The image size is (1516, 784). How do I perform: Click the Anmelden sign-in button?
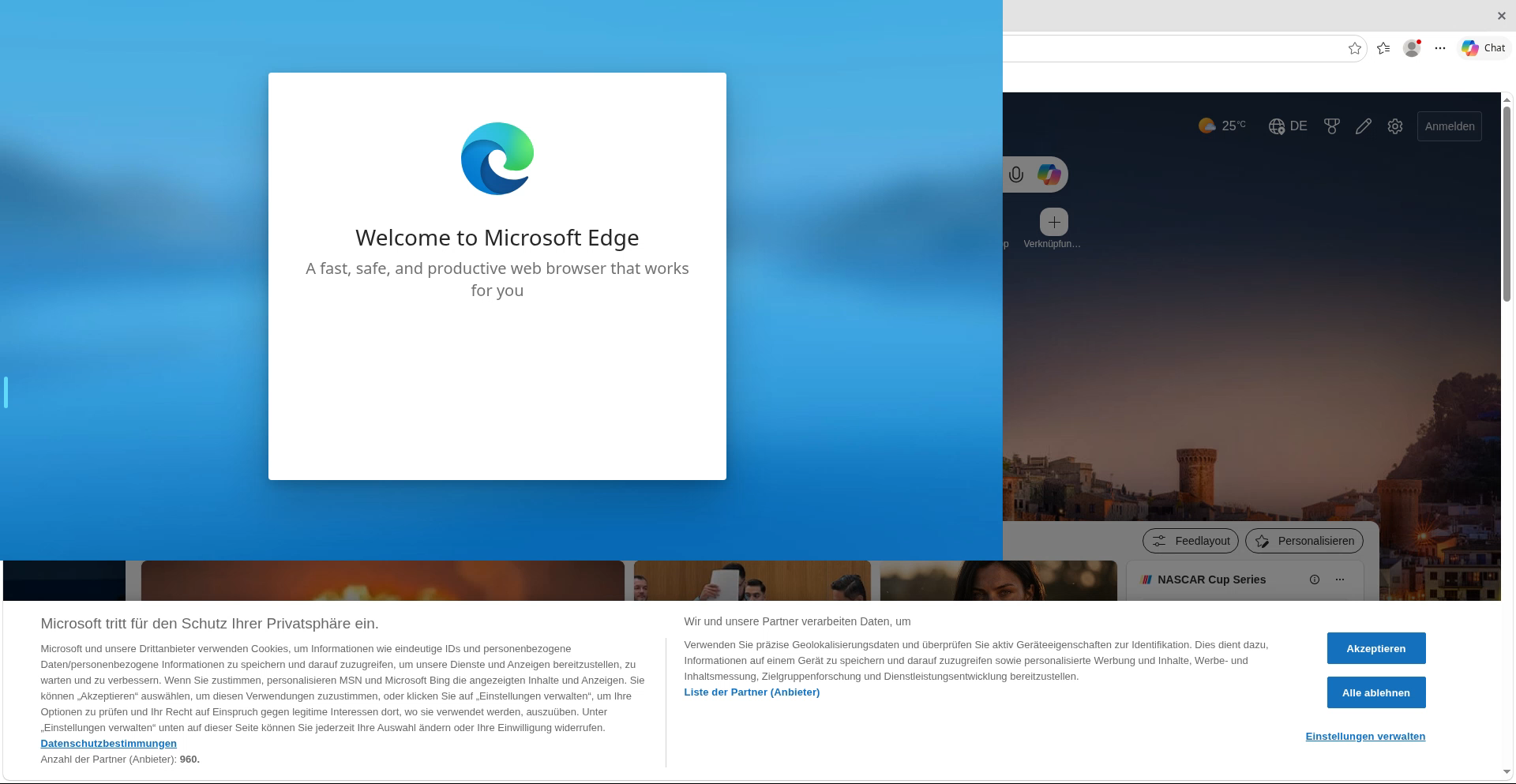point(1450,126)
